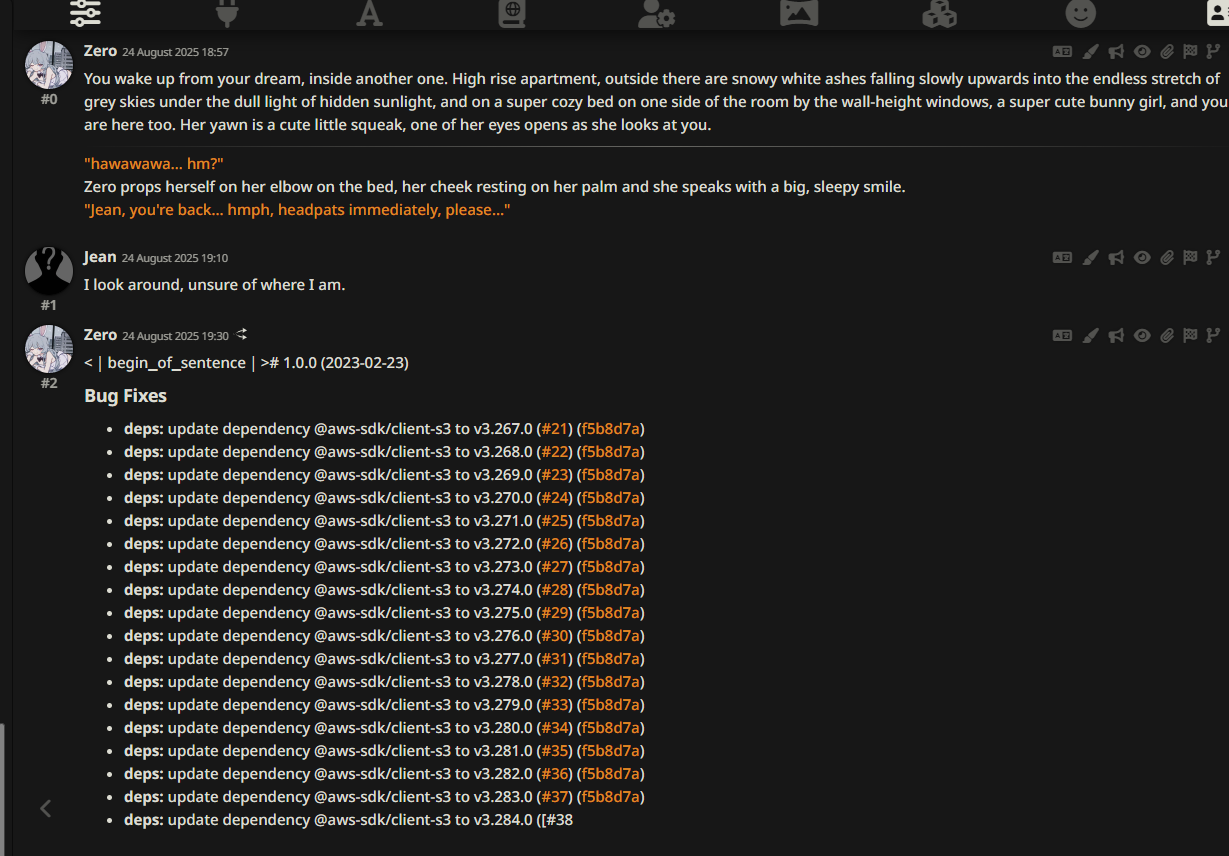
Task: Create branch from Jean's message
Action: tap(1213, 257)
